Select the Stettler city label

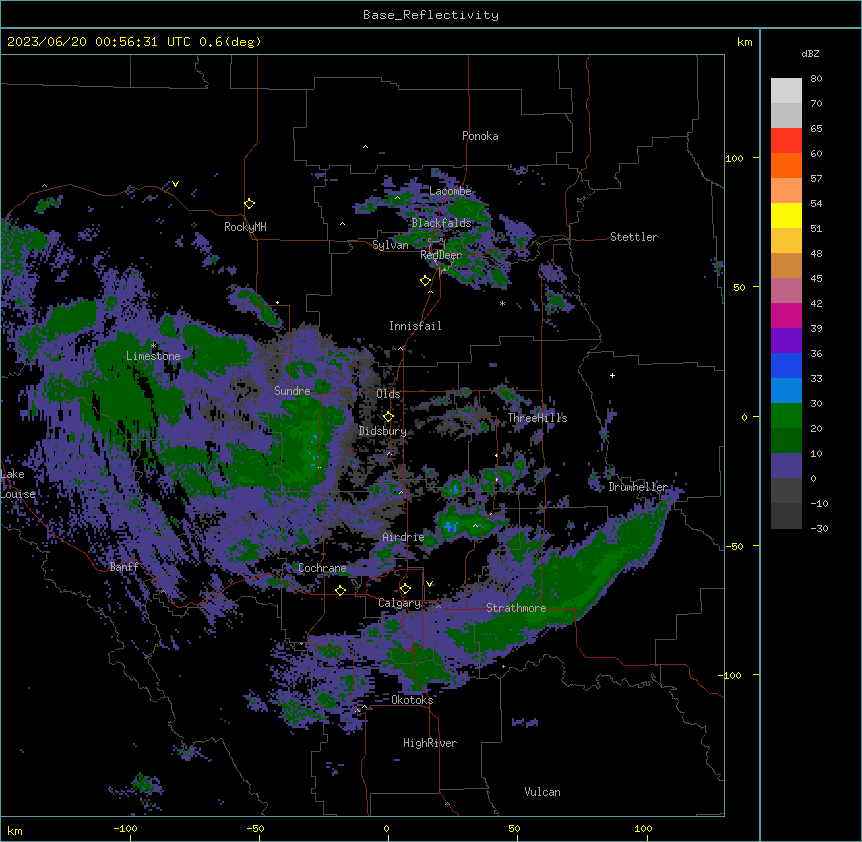pos(634,237)
